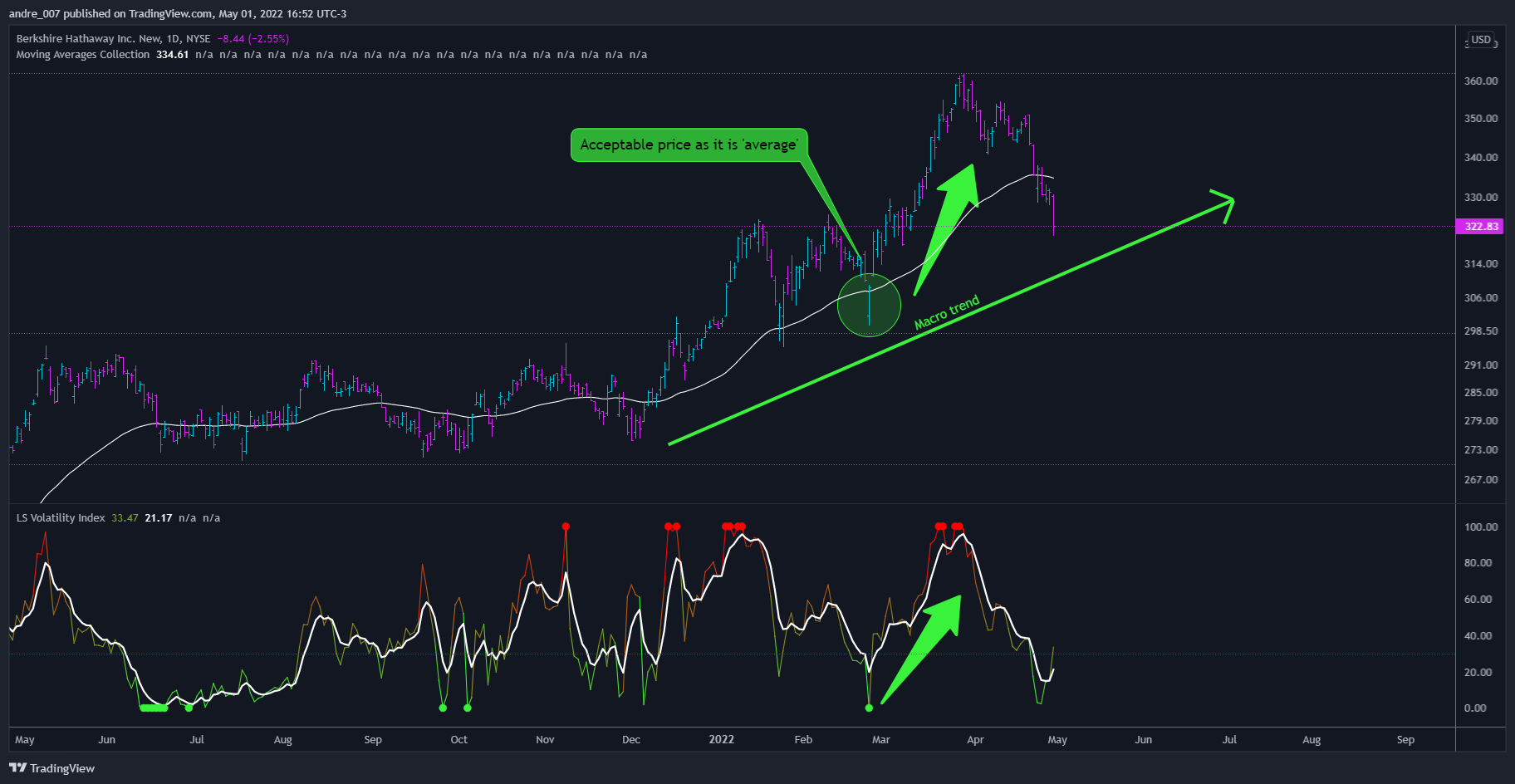The height and width of the screenshot is (784, 1515).
Task: Click the 20.00 volatility axis label
Action: coord(1478,673)
